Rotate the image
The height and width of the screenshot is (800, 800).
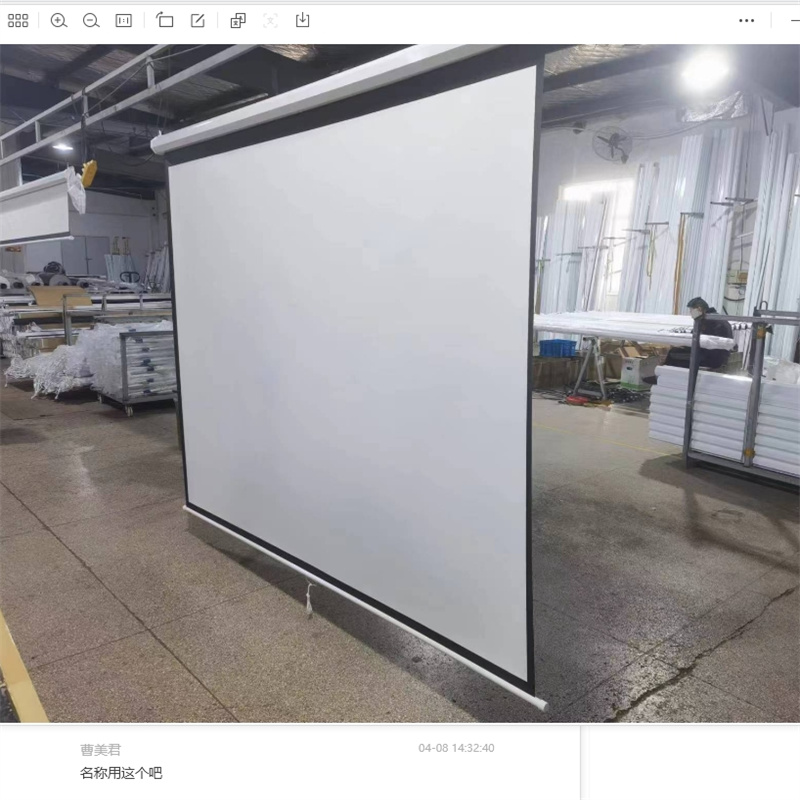tap(164, 20)
